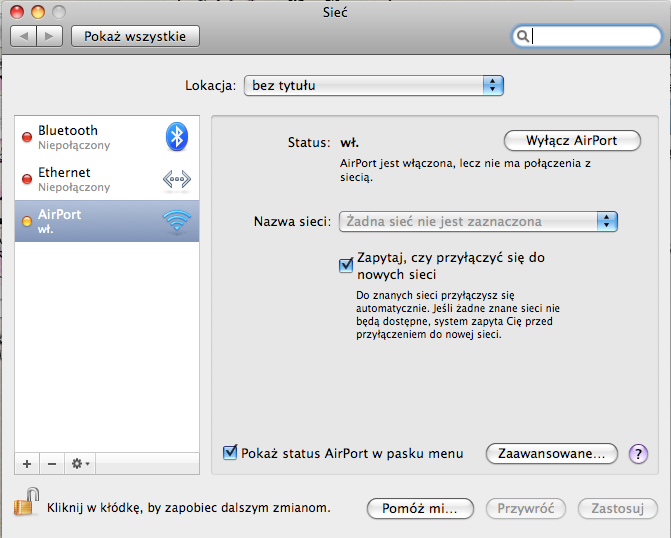Open the gear action menu below services list
The width and height of the screenshot is (671, 538).
pyautogui.click(x=80, y=464)
